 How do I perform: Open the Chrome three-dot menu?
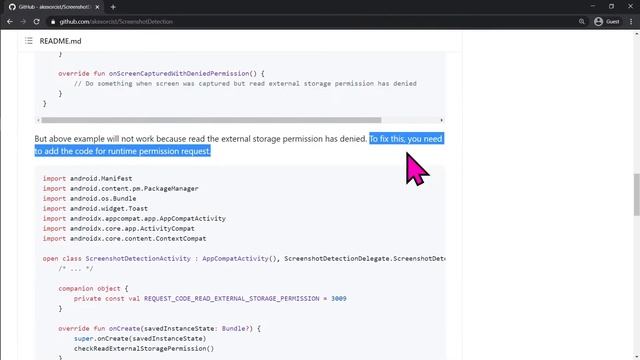click(x=631, y=22)
